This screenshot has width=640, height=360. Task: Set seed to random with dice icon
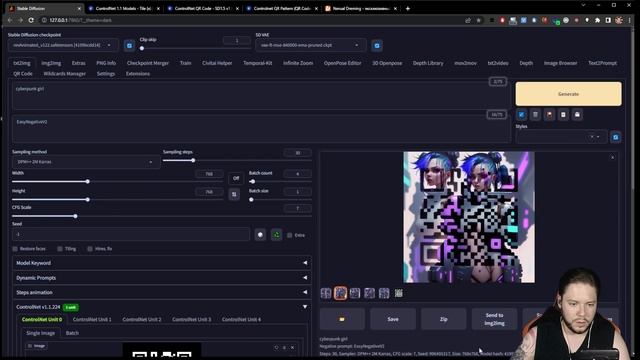coord(260,235)
